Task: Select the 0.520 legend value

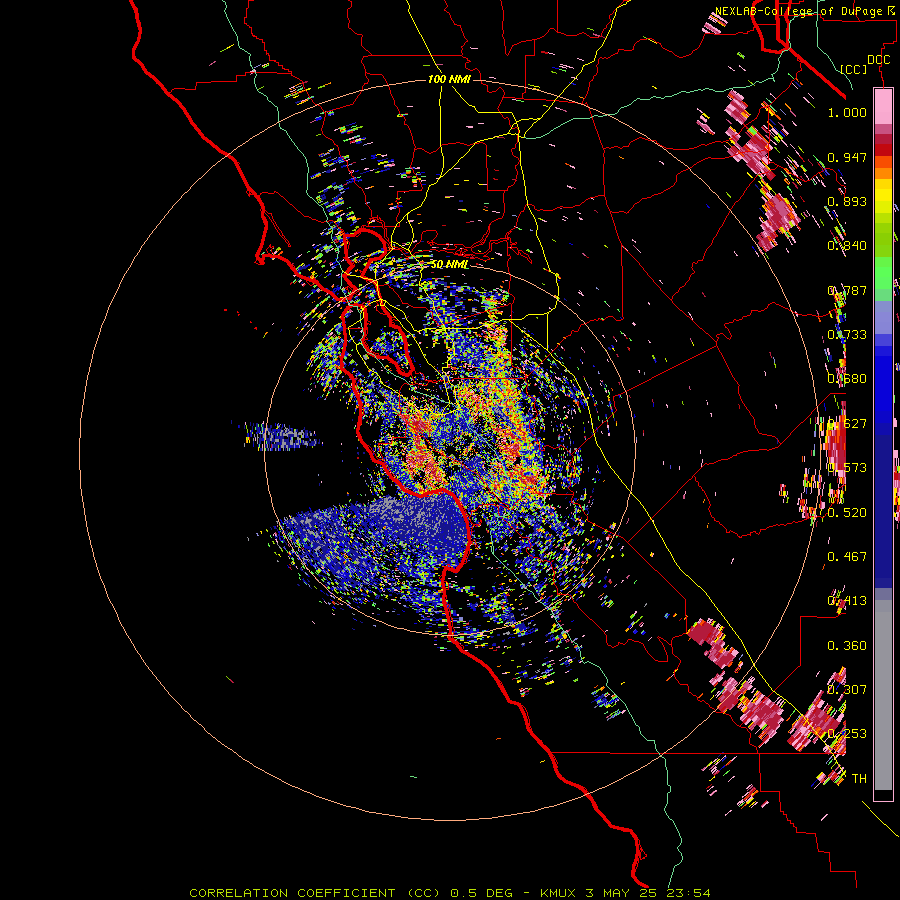Action: tap(847, 512)
